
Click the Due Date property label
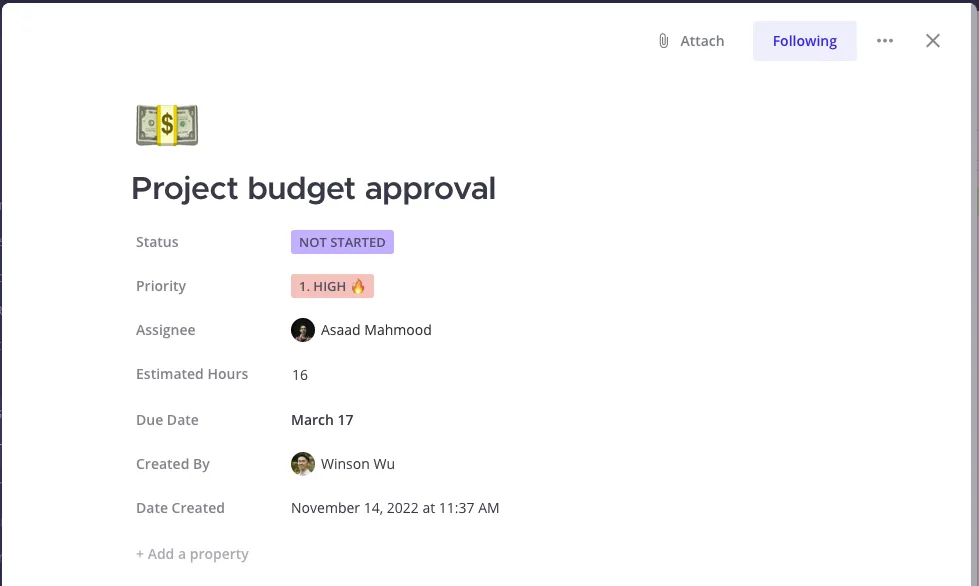167,420
